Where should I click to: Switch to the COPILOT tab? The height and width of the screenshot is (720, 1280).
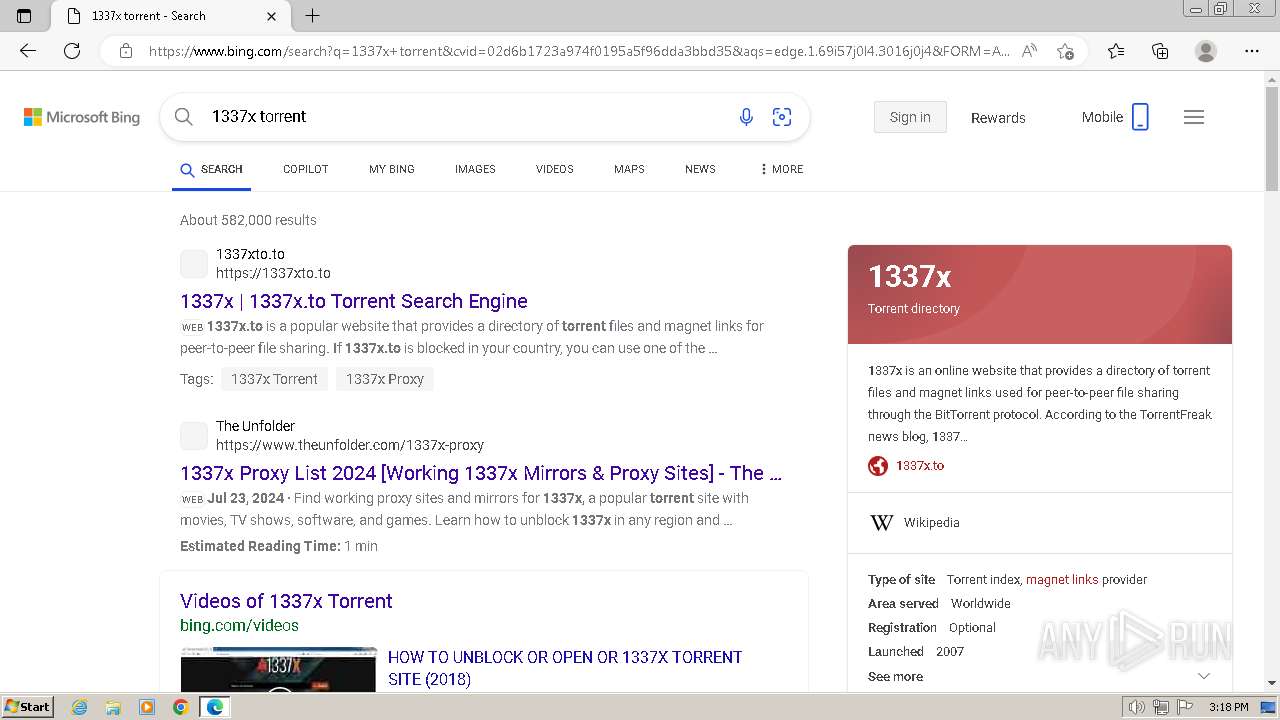306,169
